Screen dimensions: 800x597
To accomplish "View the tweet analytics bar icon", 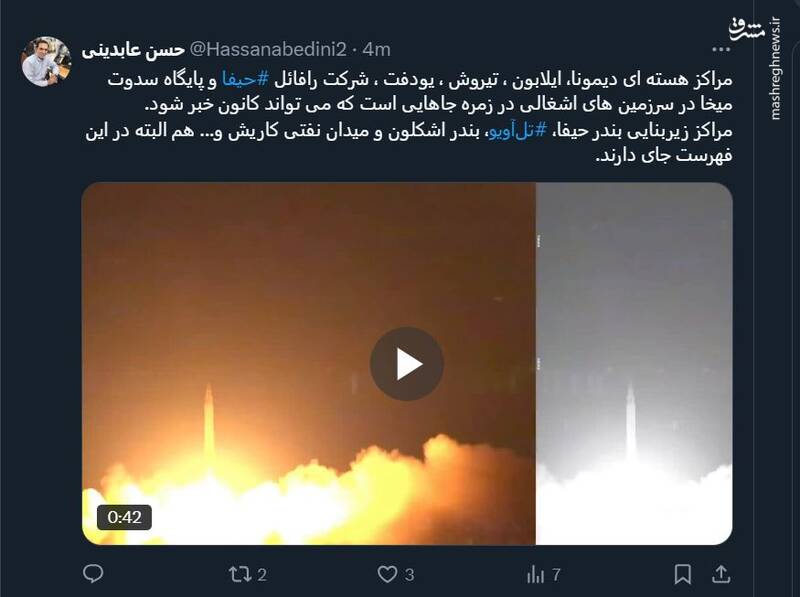I will pos(535,575).
